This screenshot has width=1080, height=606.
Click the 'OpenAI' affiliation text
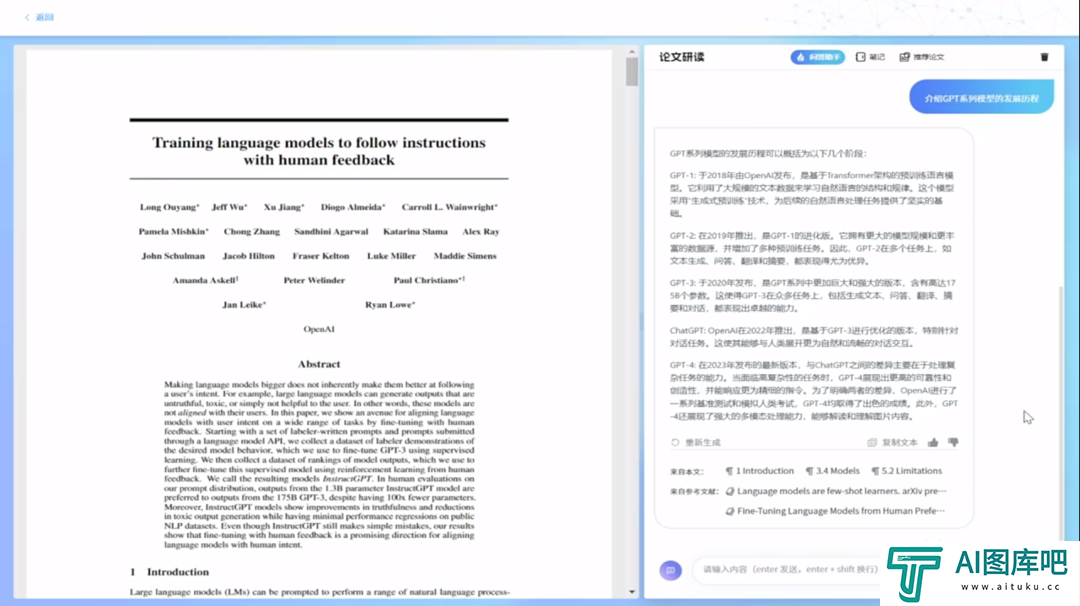tap(319, 329)
